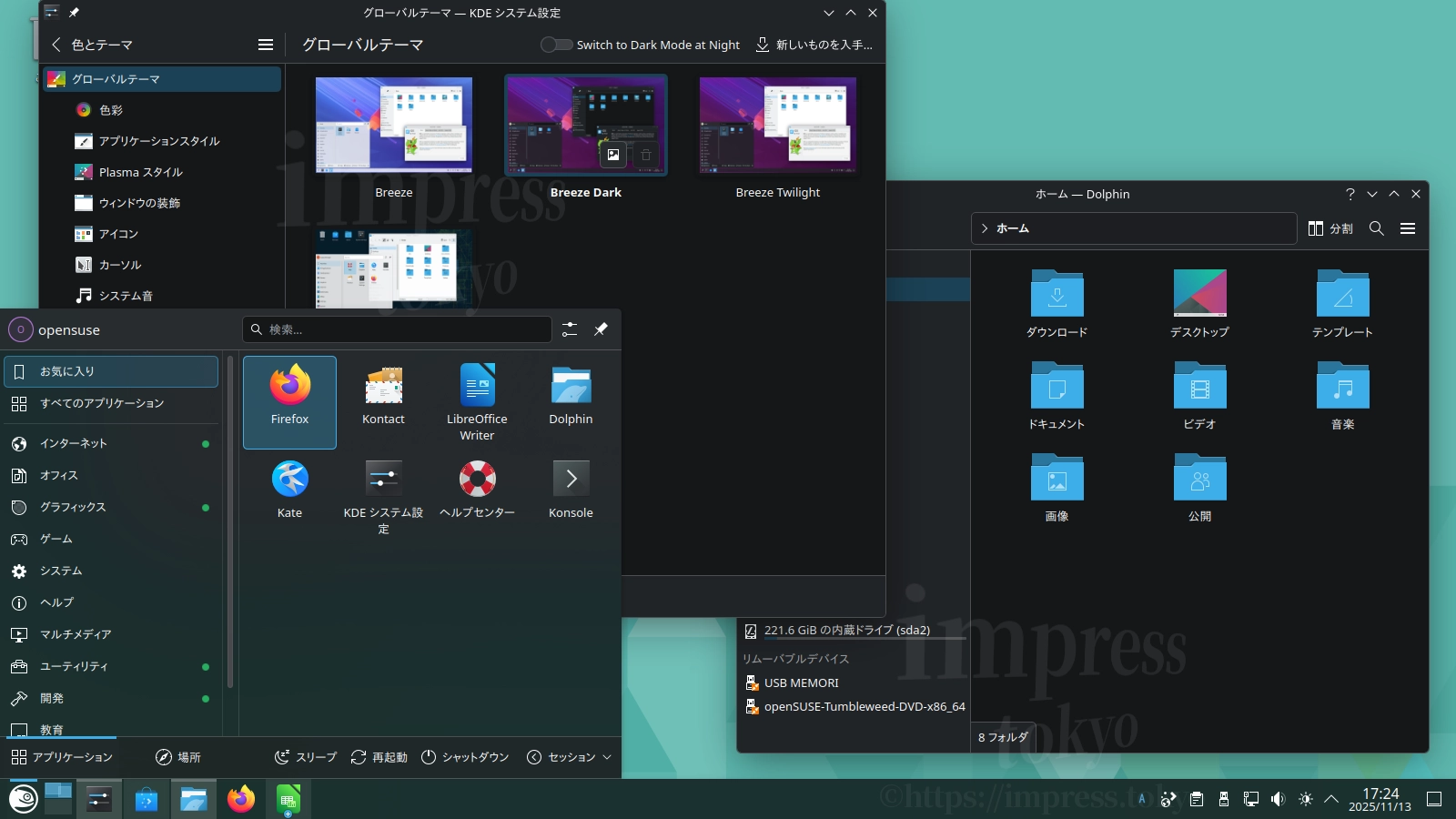Open ヘルプセンター from the favorites grid
Screen dimensions: 1456x819
(x=477, y=496)
